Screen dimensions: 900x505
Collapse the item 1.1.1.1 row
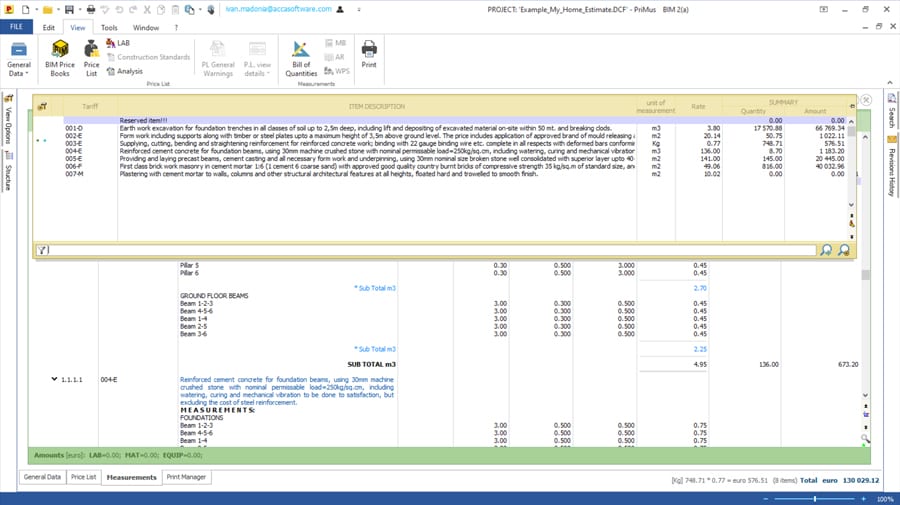coord(54,379)
